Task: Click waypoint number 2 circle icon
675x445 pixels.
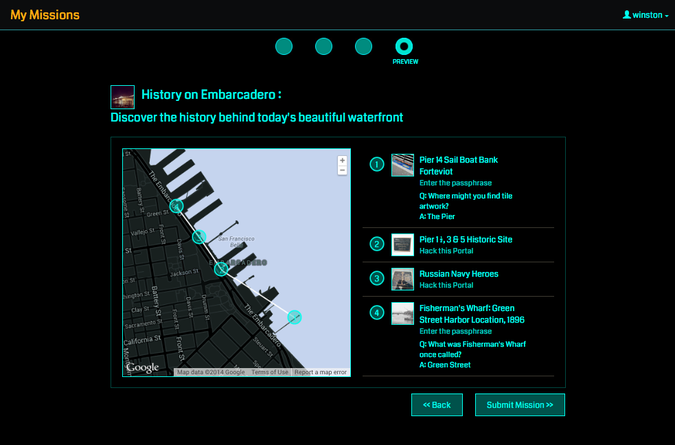Action: (x=377, y=244)
